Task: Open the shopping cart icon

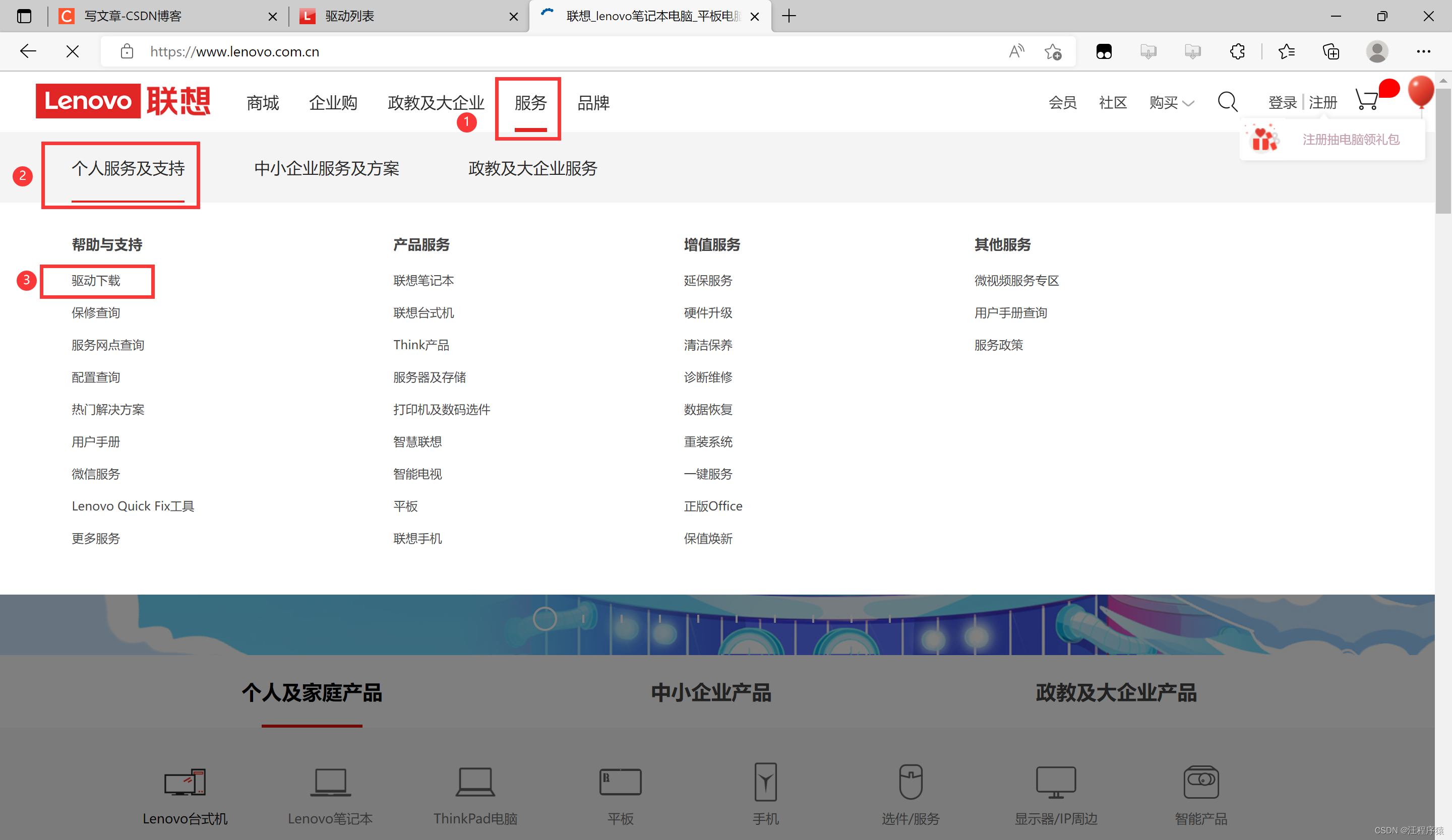Action: [1366, 100]
